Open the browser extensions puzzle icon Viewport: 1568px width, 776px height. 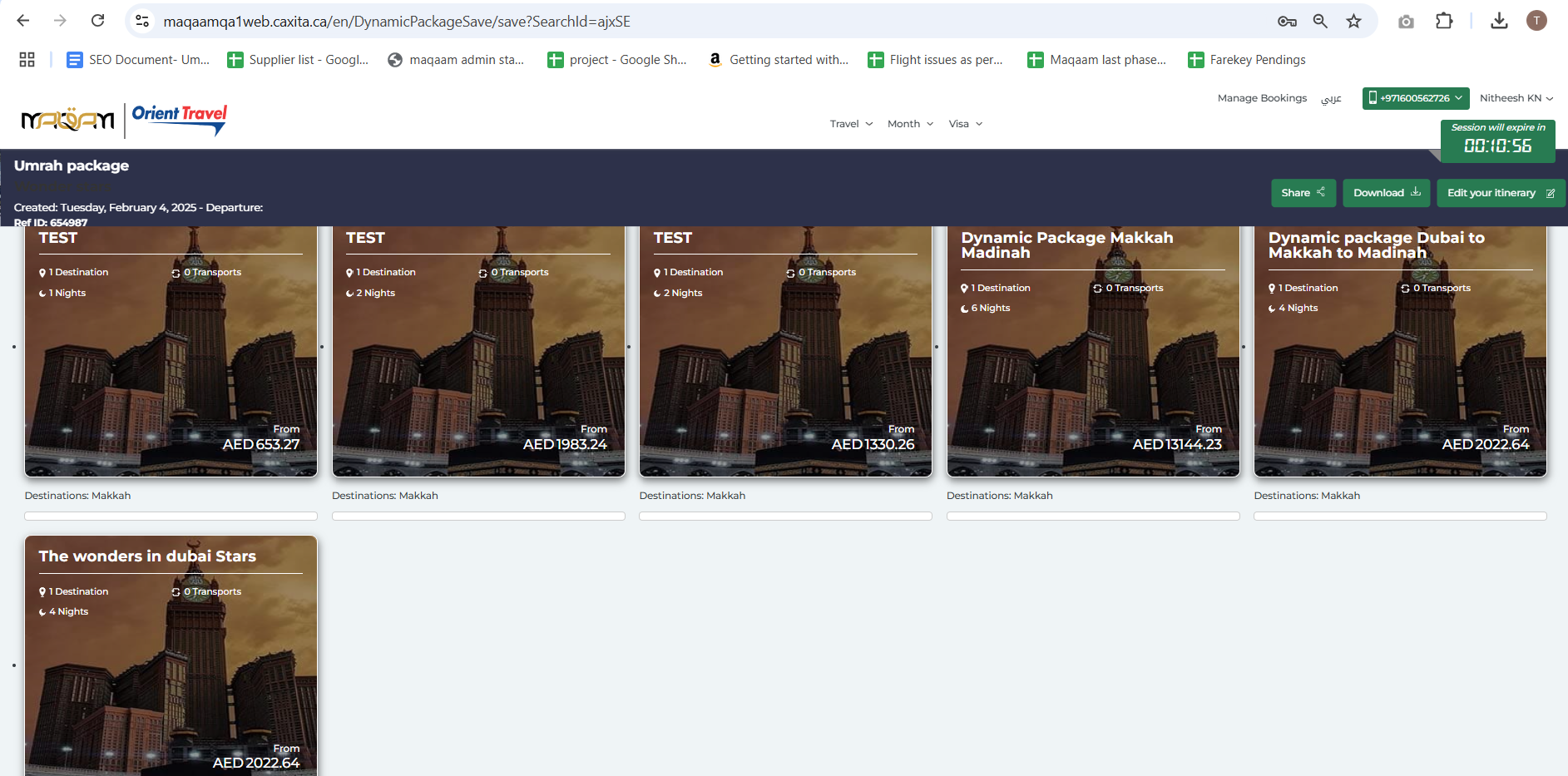pos(1444,21)
